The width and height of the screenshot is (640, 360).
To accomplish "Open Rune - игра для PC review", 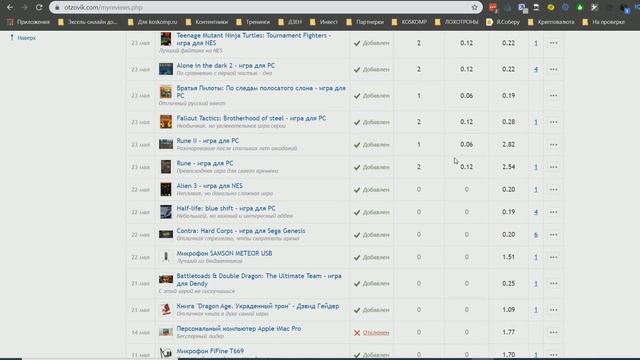I will (x=204, y=163).
